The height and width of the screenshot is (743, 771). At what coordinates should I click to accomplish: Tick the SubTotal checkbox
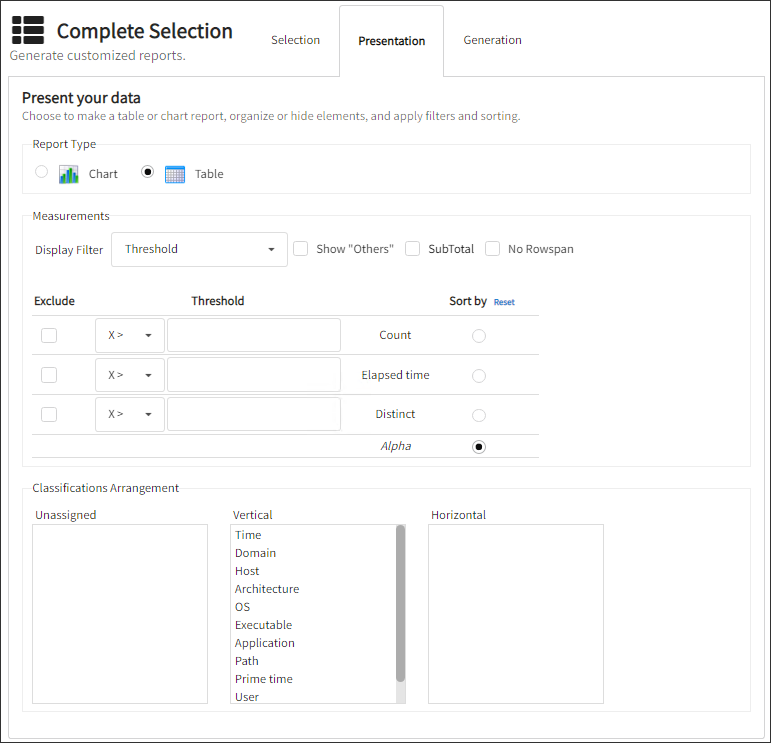pyautogui.click(x=412, y=249)
